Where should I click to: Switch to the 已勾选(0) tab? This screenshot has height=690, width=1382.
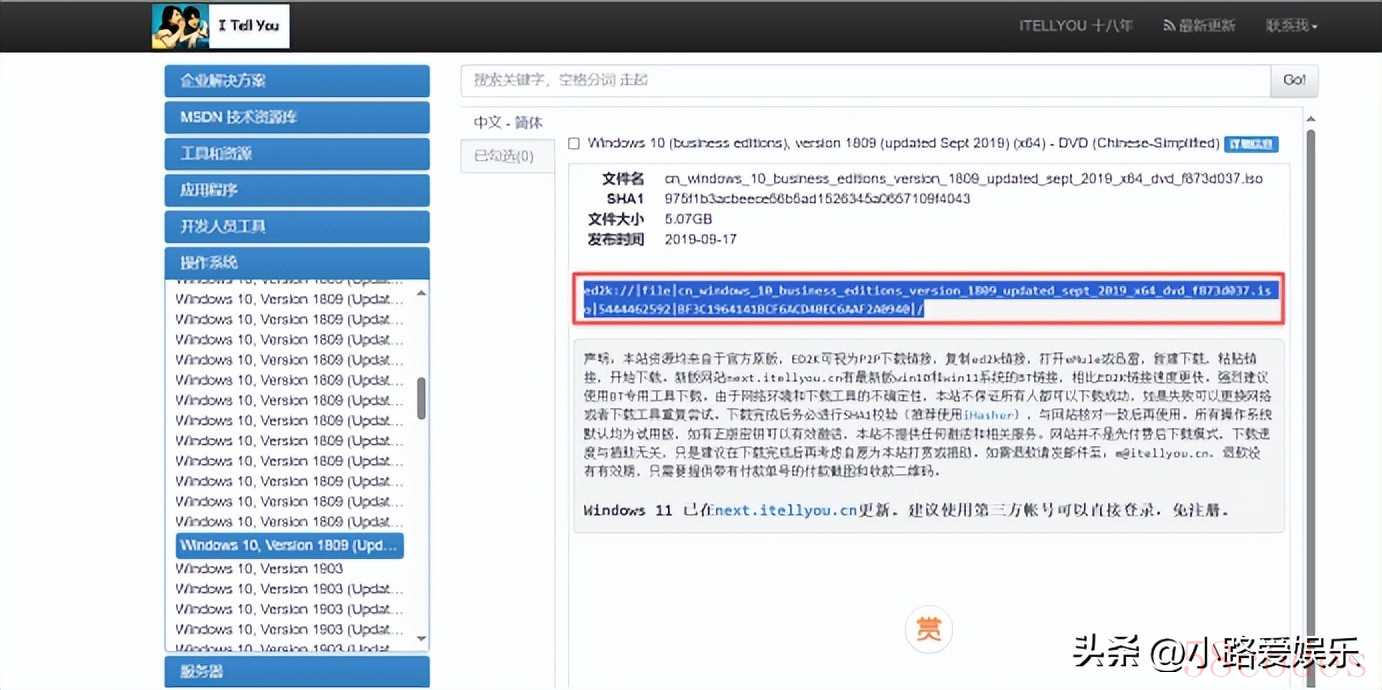(505, 156)
